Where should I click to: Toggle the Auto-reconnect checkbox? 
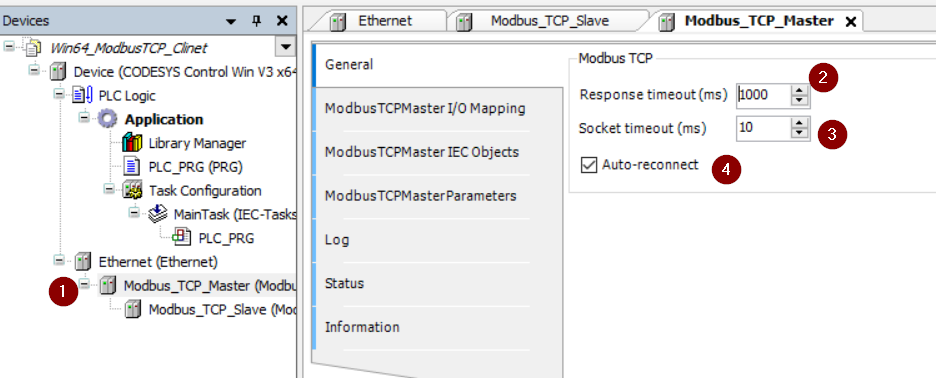coord(589,165)
